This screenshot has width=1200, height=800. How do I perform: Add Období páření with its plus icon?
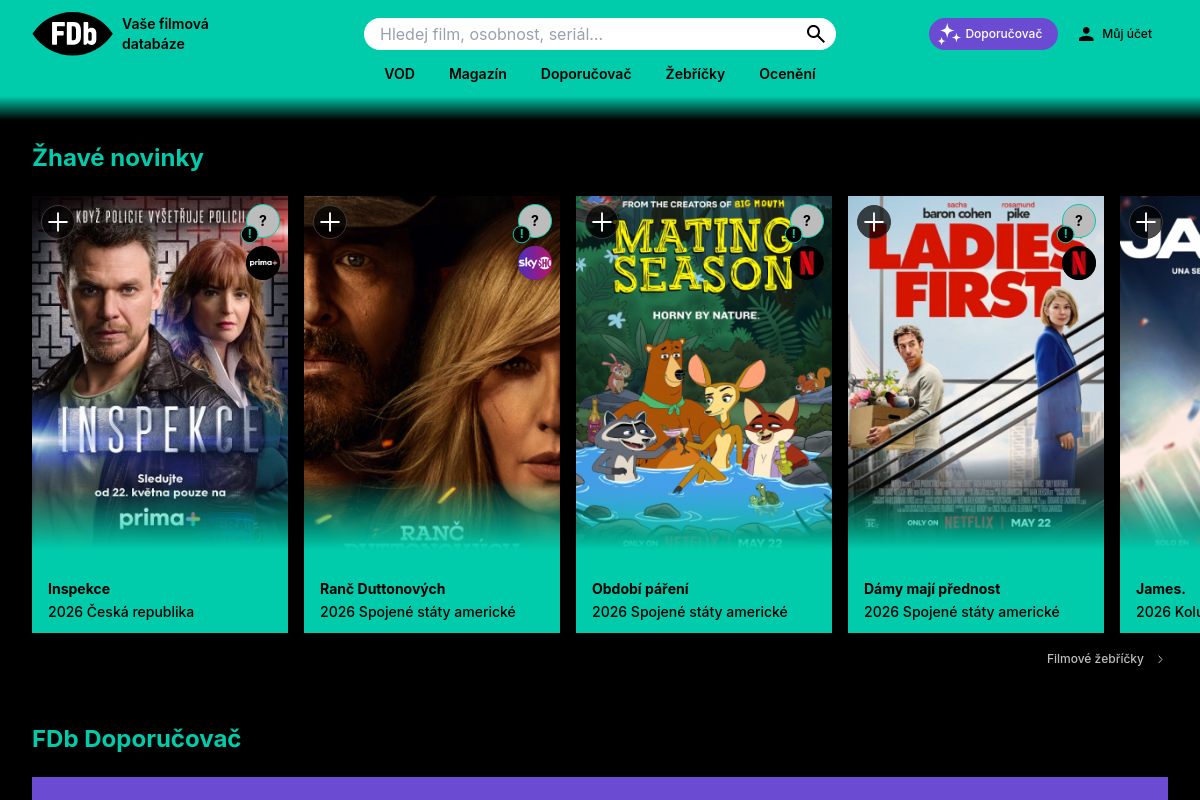point(602,222)
